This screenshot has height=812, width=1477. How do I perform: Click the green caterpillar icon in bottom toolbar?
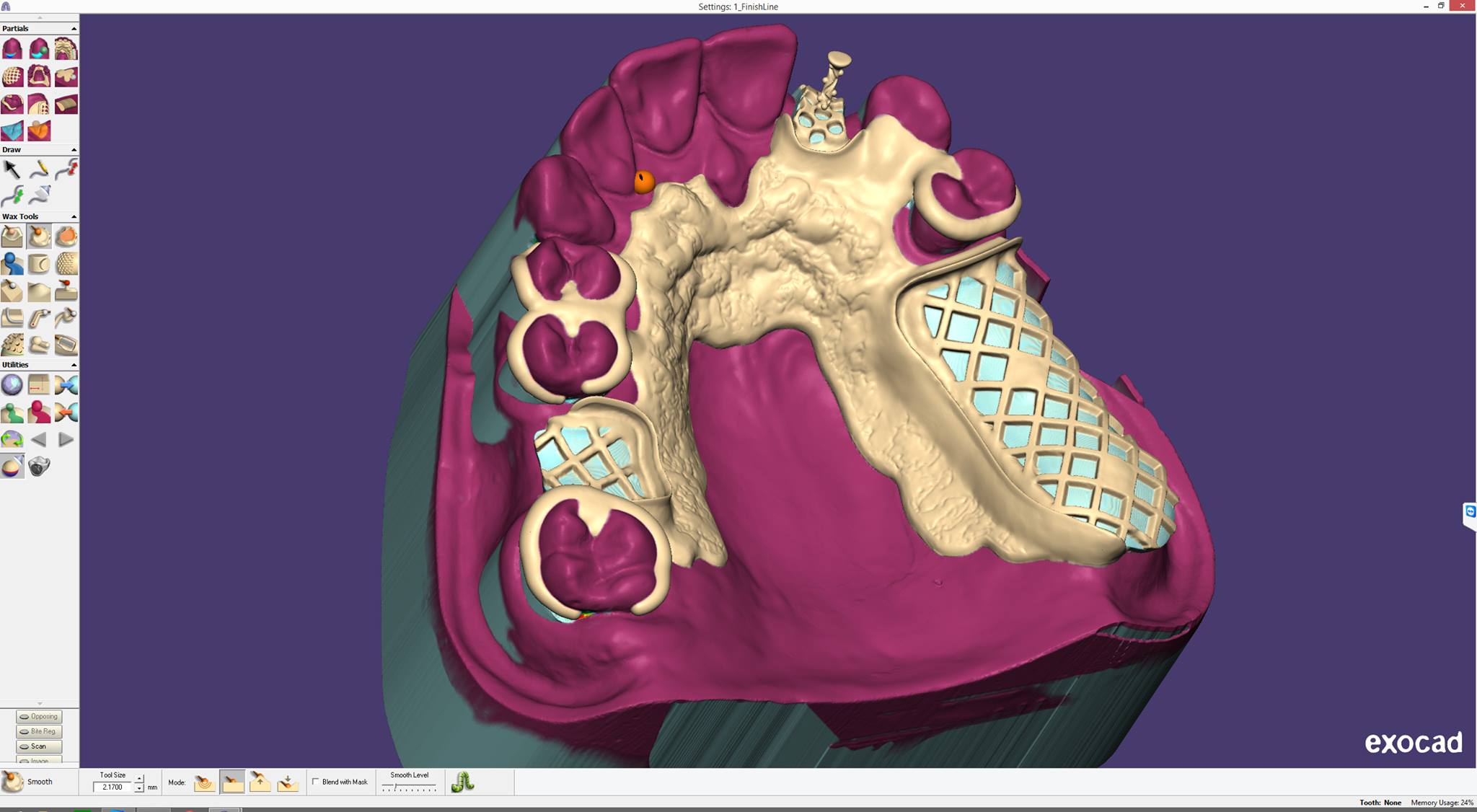(x=462, y=782)
